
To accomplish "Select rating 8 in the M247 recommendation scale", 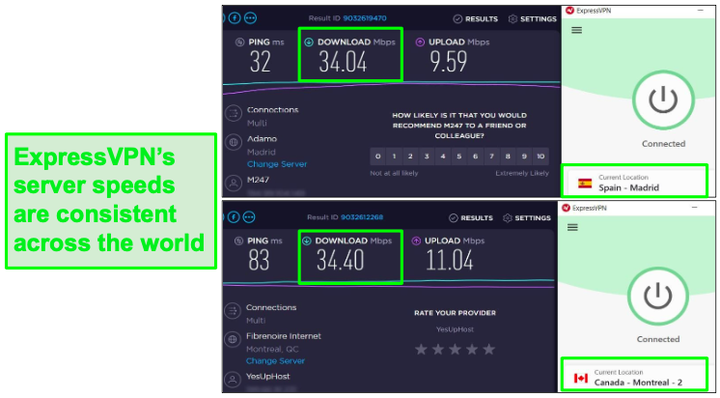I will pos(508,157).
